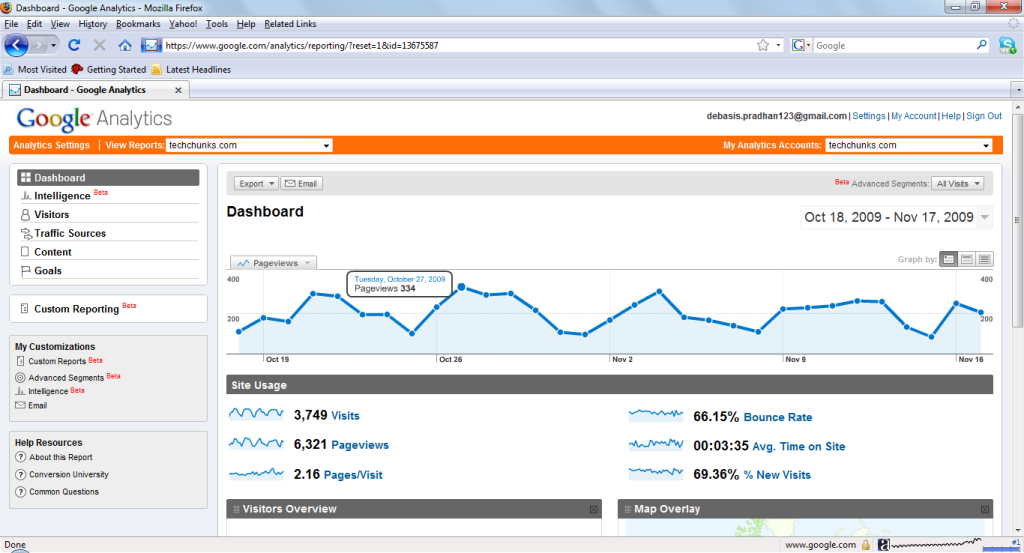Close the Visitors Overview widget

tap(594, 509)
